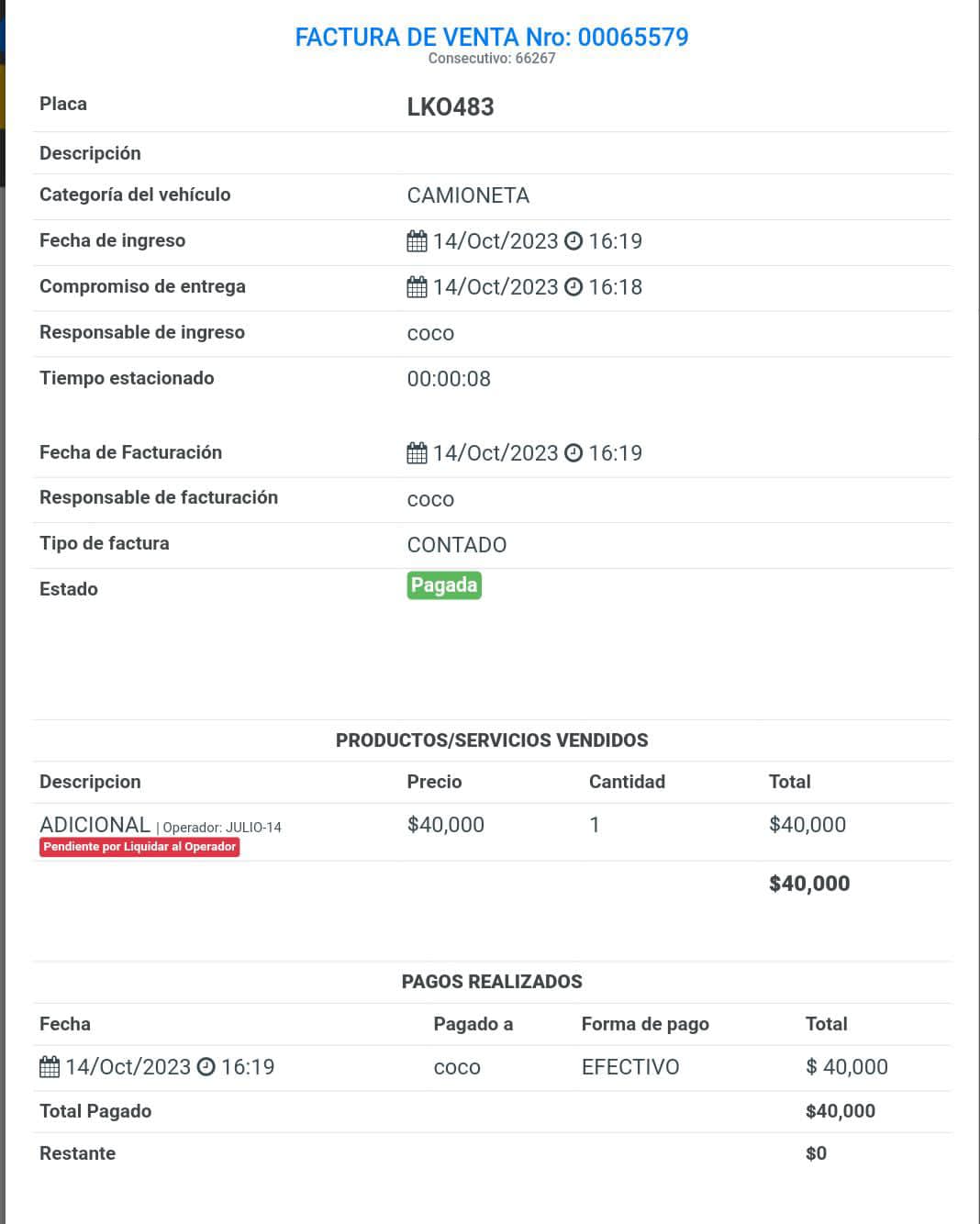Select the CAMIONETA vehicle category value
This screenshot has width=980, height=1224.
(468, 195)
